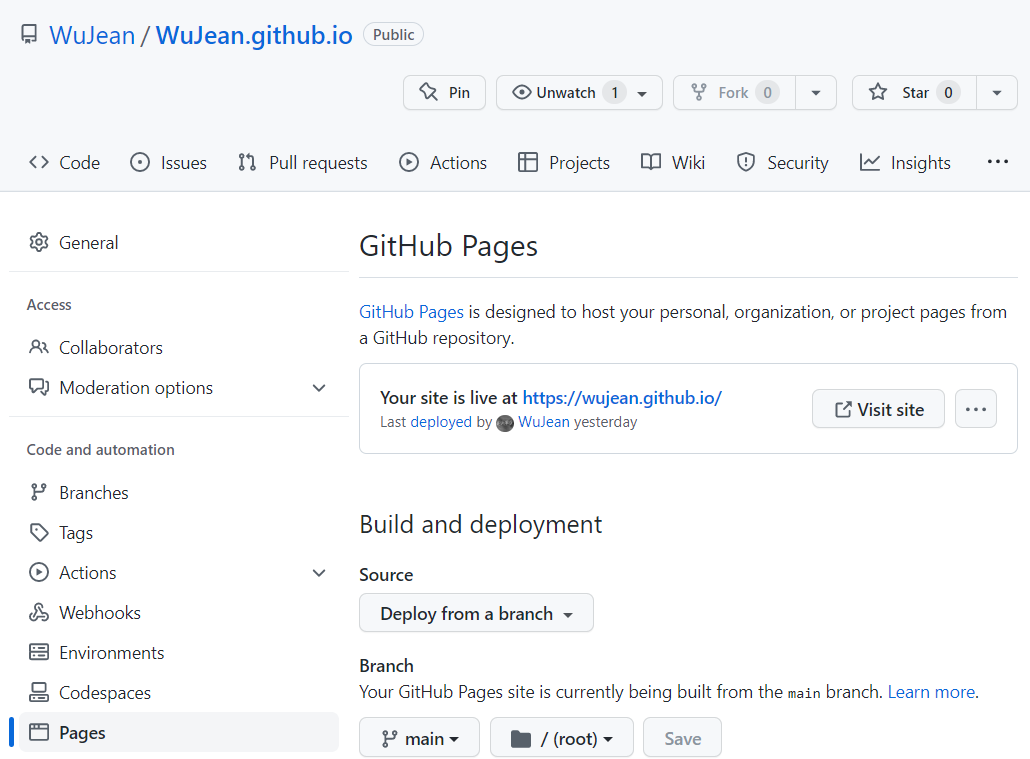Click the Codespaces icon
Screen dimensions: 1030x759
pyautogui.click(x=39, y=692)
